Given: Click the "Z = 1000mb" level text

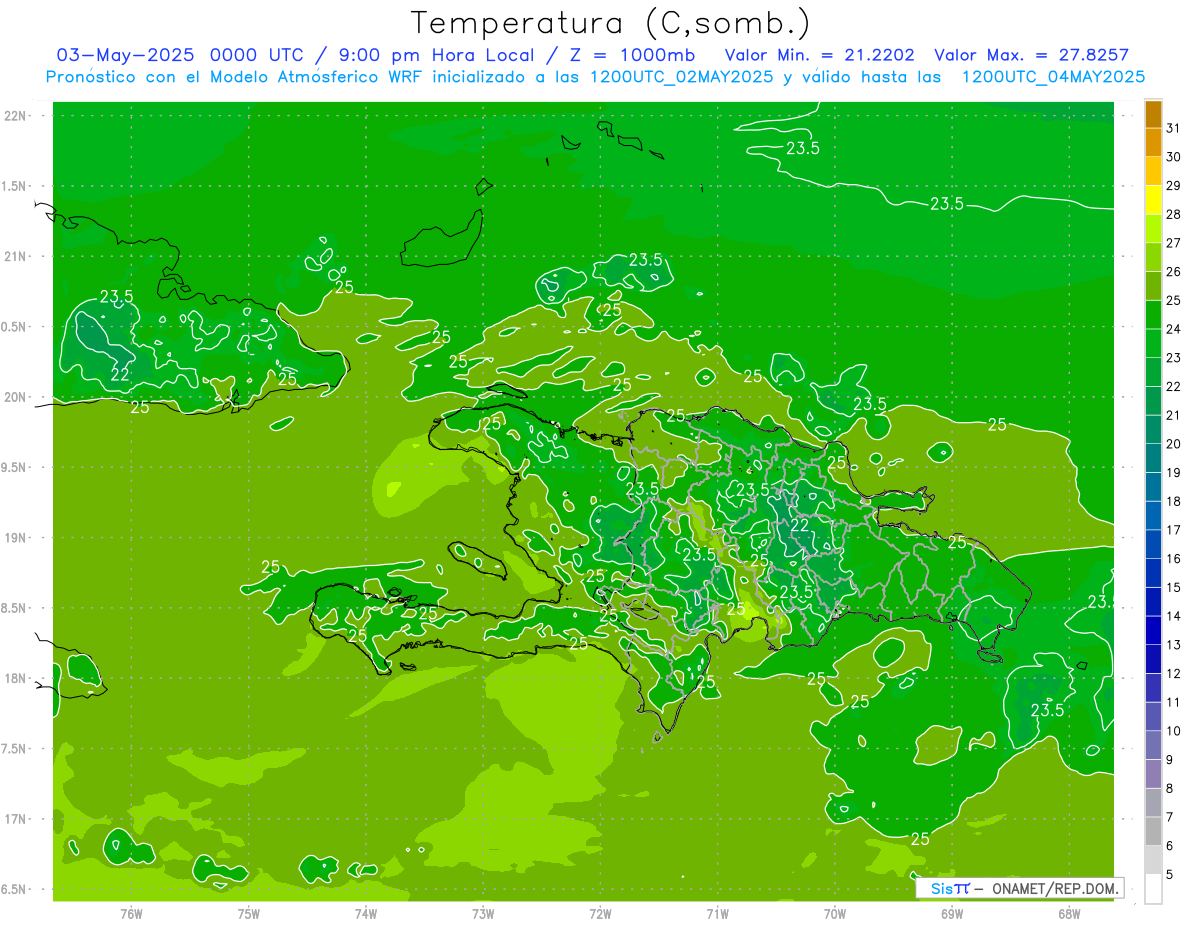Looking at the screenshot, I should coord(632,55).
